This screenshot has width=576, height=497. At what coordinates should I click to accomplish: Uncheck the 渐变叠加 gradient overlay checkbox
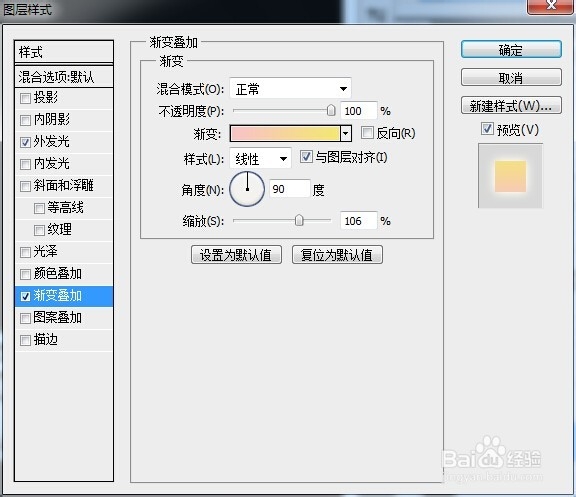(x=25, y=296)
